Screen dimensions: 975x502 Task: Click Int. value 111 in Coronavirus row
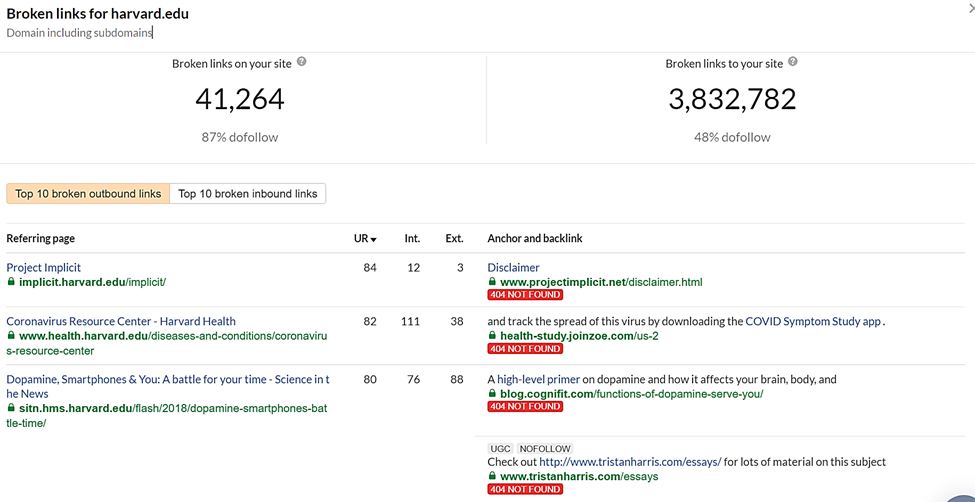pyautogui.click(x=410, y=322)
